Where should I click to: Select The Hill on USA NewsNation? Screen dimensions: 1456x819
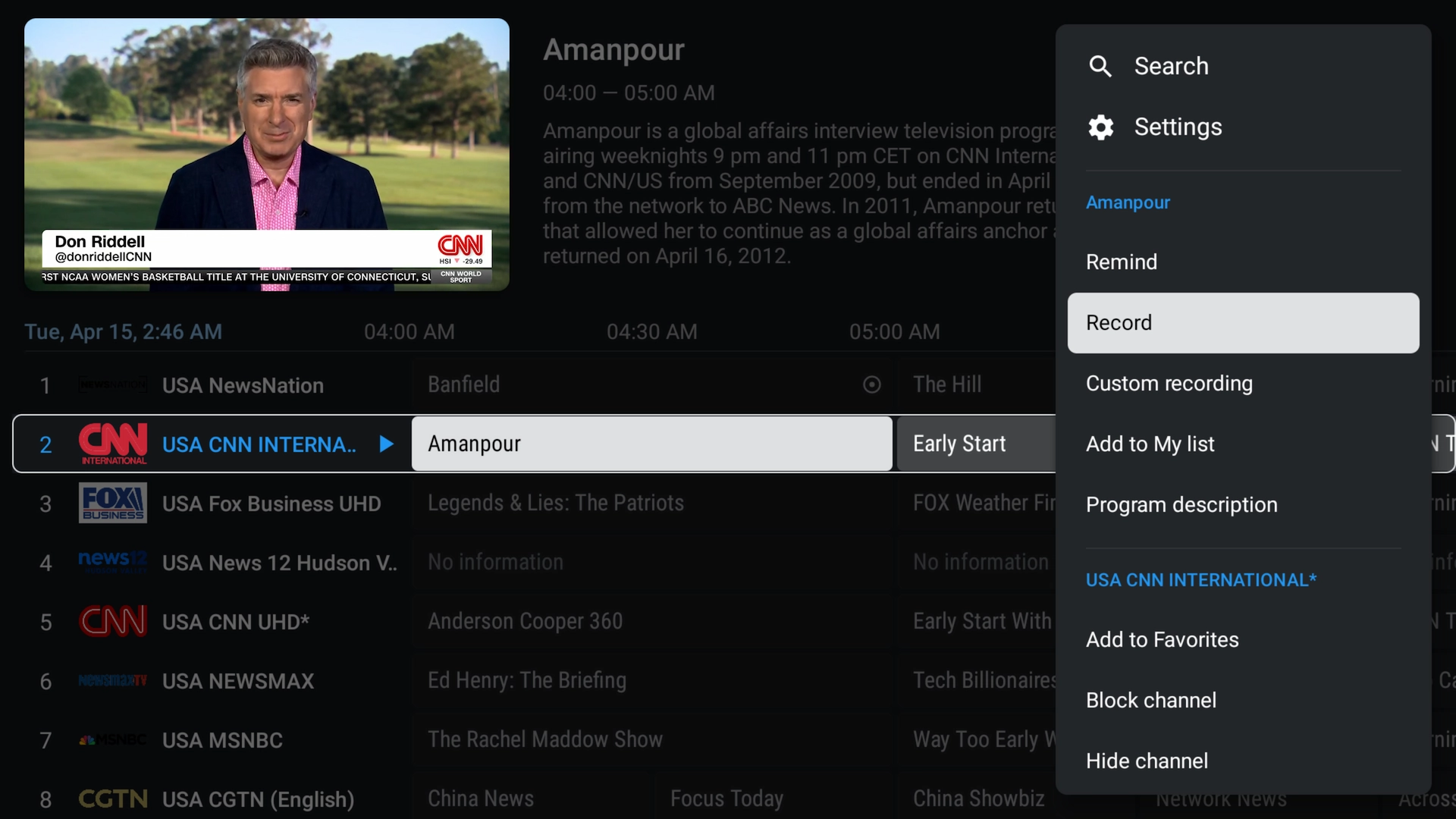pos(977,384)
